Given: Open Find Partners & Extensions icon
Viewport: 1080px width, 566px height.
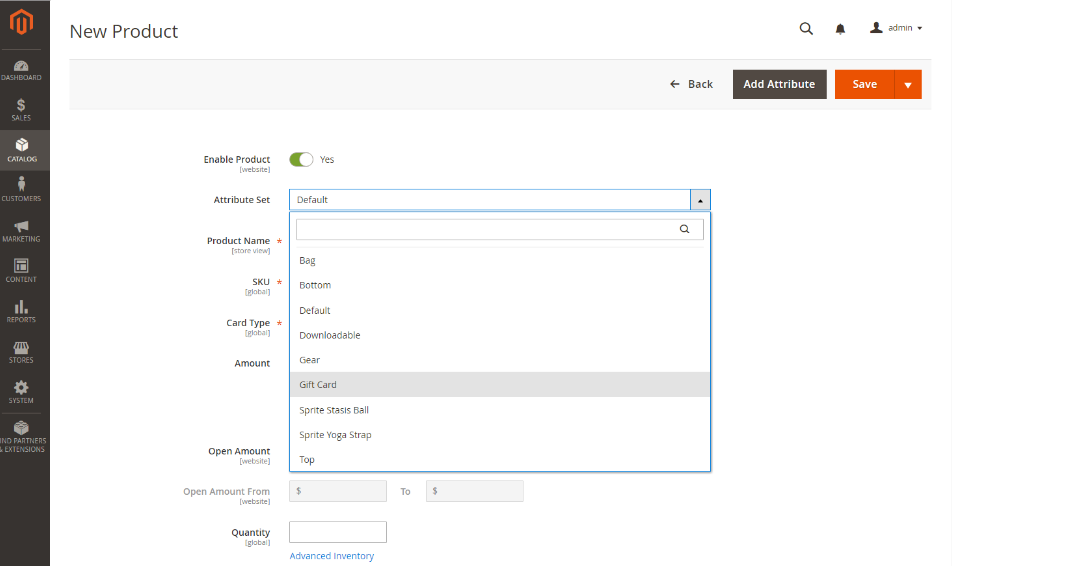Looking at the screenshot, I should [x=21, y=437].
